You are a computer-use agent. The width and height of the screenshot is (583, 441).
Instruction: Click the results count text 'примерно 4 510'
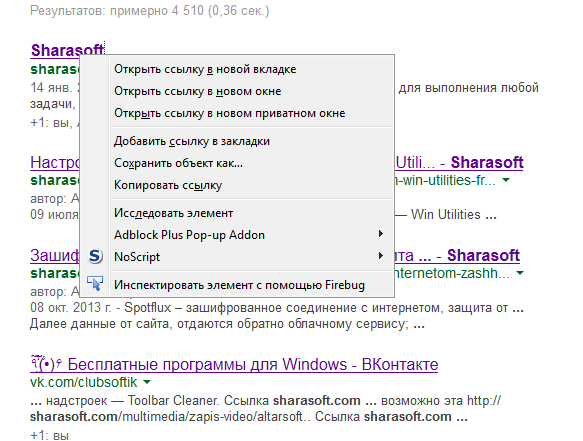click(157, 11)
